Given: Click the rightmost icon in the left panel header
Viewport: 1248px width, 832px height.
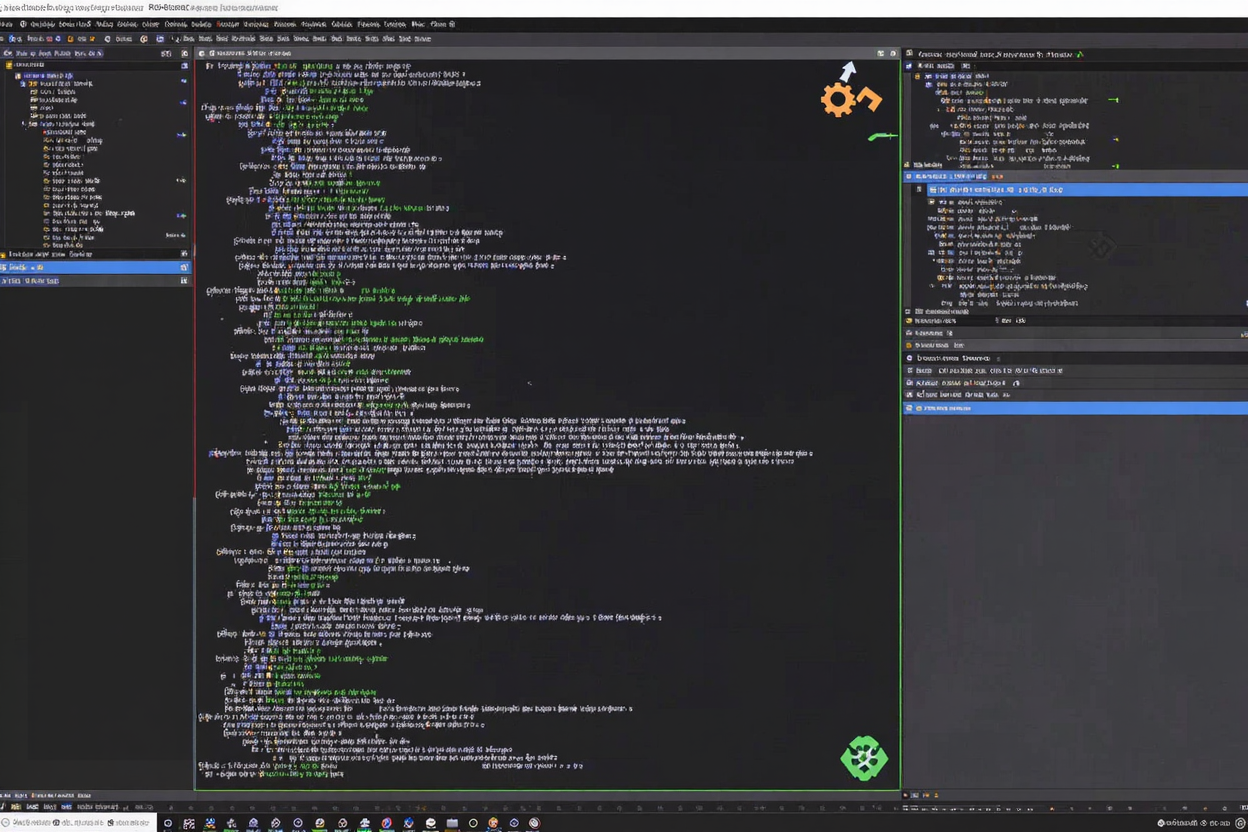Looking at the screenshot, I should (x=183, y=53).
